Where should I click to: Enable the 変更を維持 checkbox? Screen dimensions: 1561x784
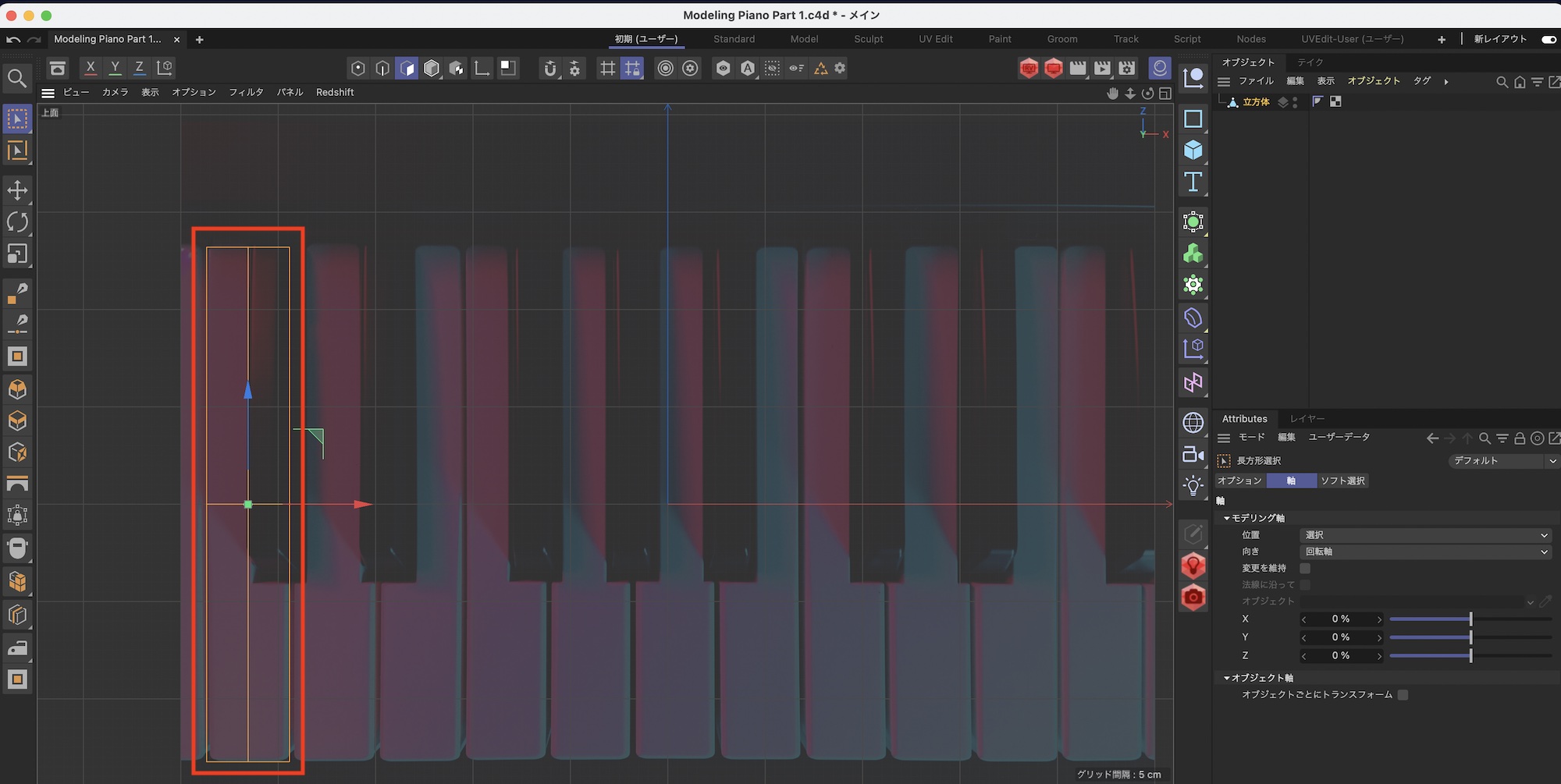pos(1305,568)
